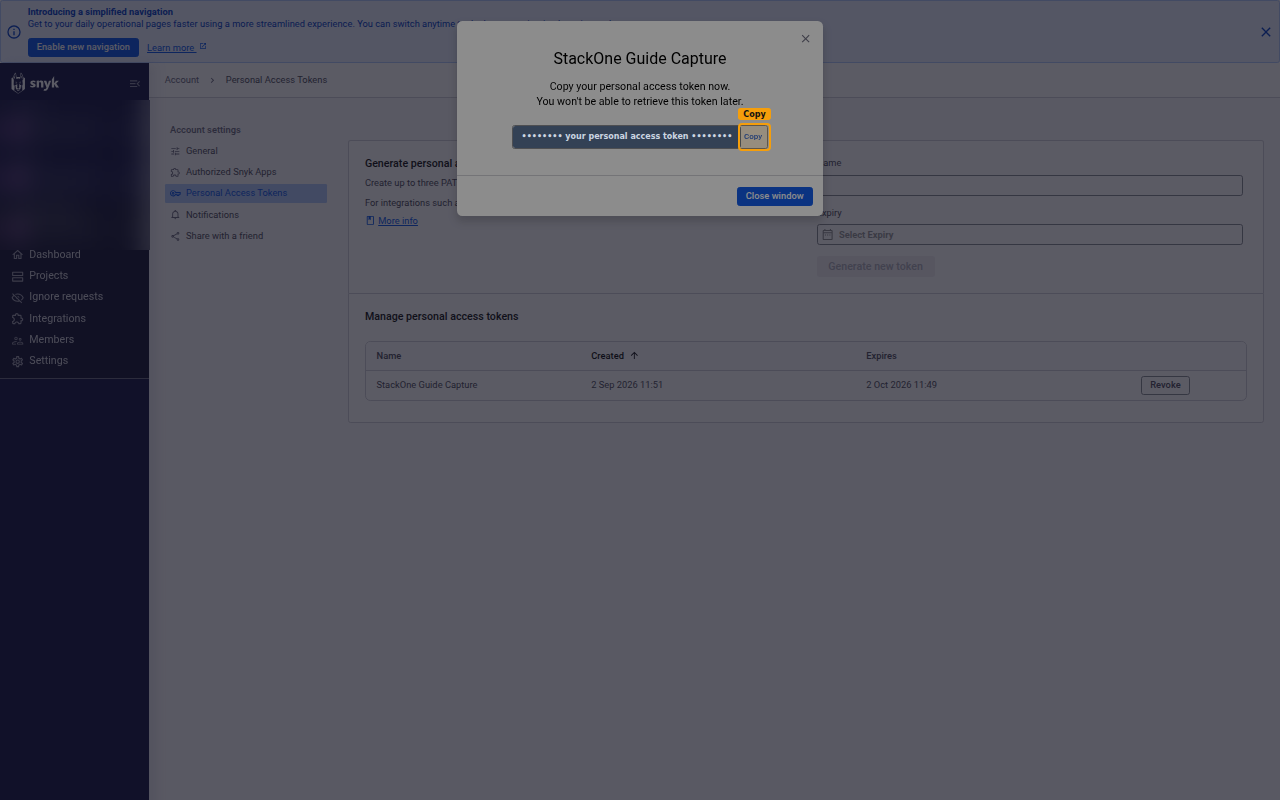Open Integrations in the sidebar
Viewport: 1280px width, 800px height.
(57, 318)
